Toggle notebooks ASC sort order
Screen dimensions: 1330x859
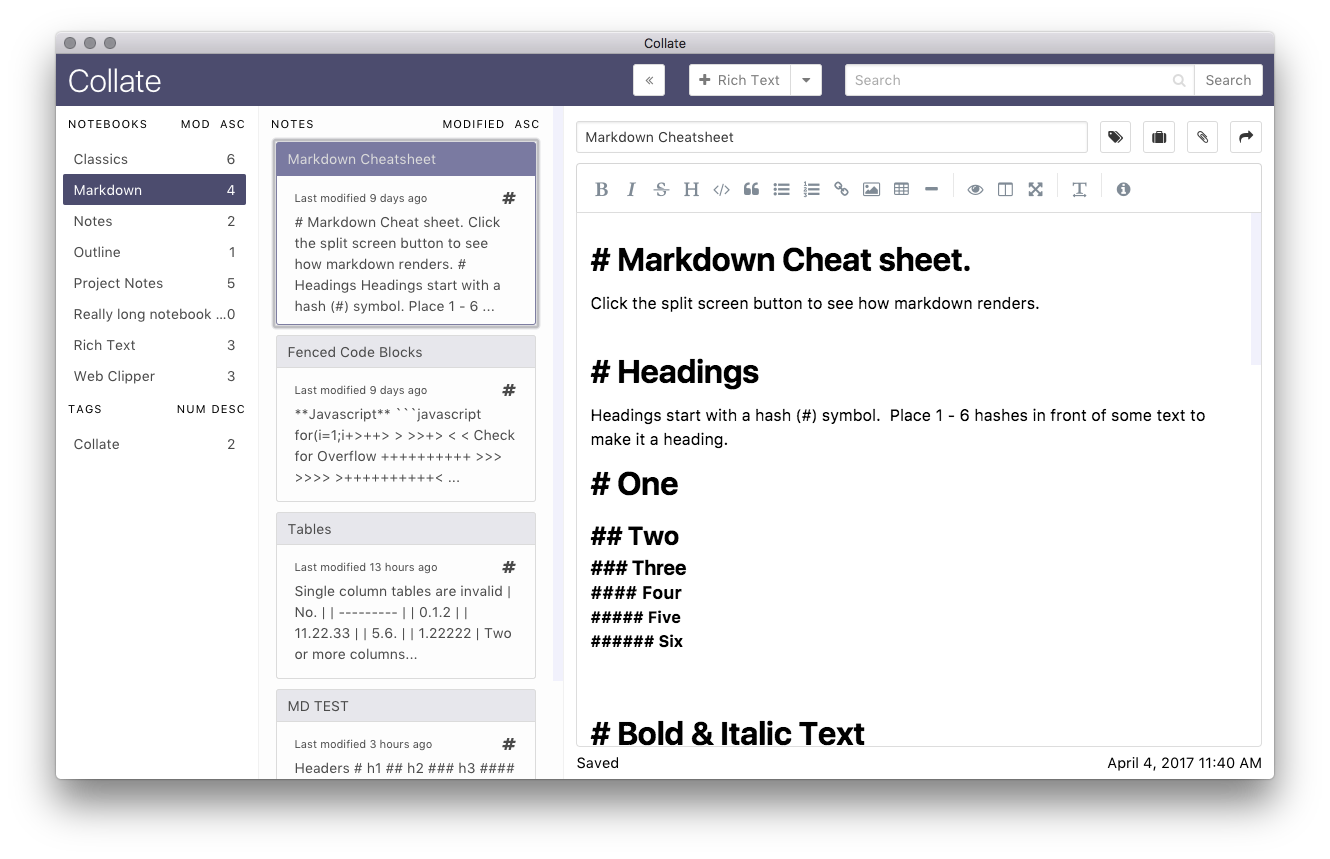click(x=233, y=124)
